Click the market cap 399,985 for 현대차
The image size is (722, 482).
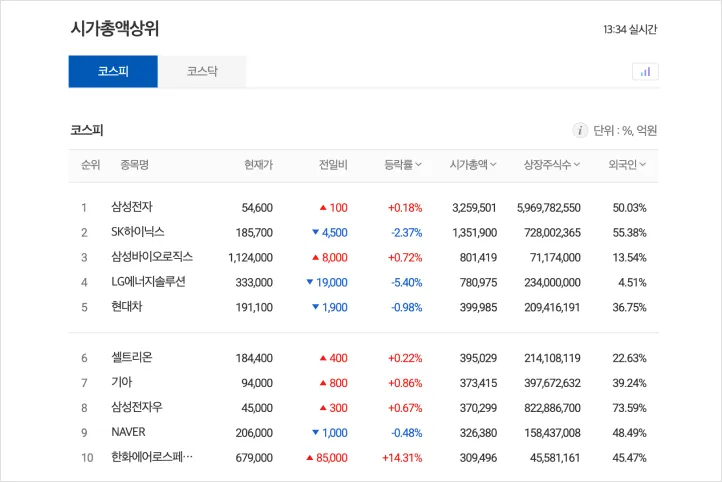pos(478,308)
